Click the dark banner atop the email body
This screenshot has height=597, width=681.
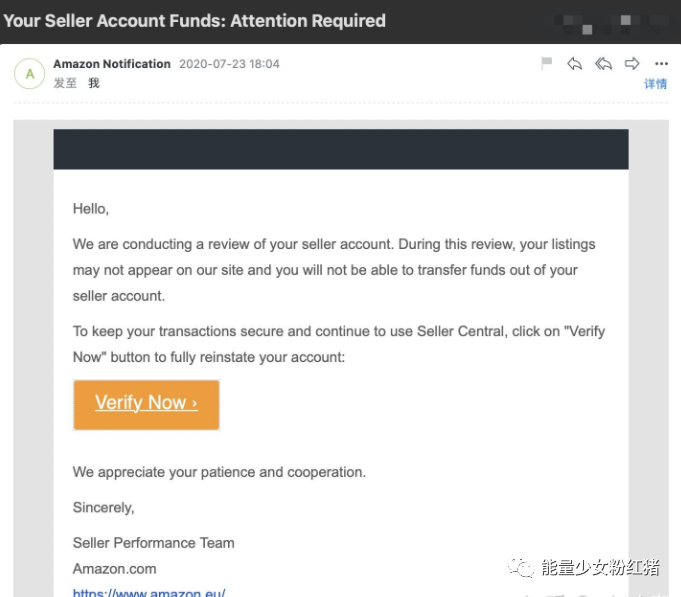340,149
